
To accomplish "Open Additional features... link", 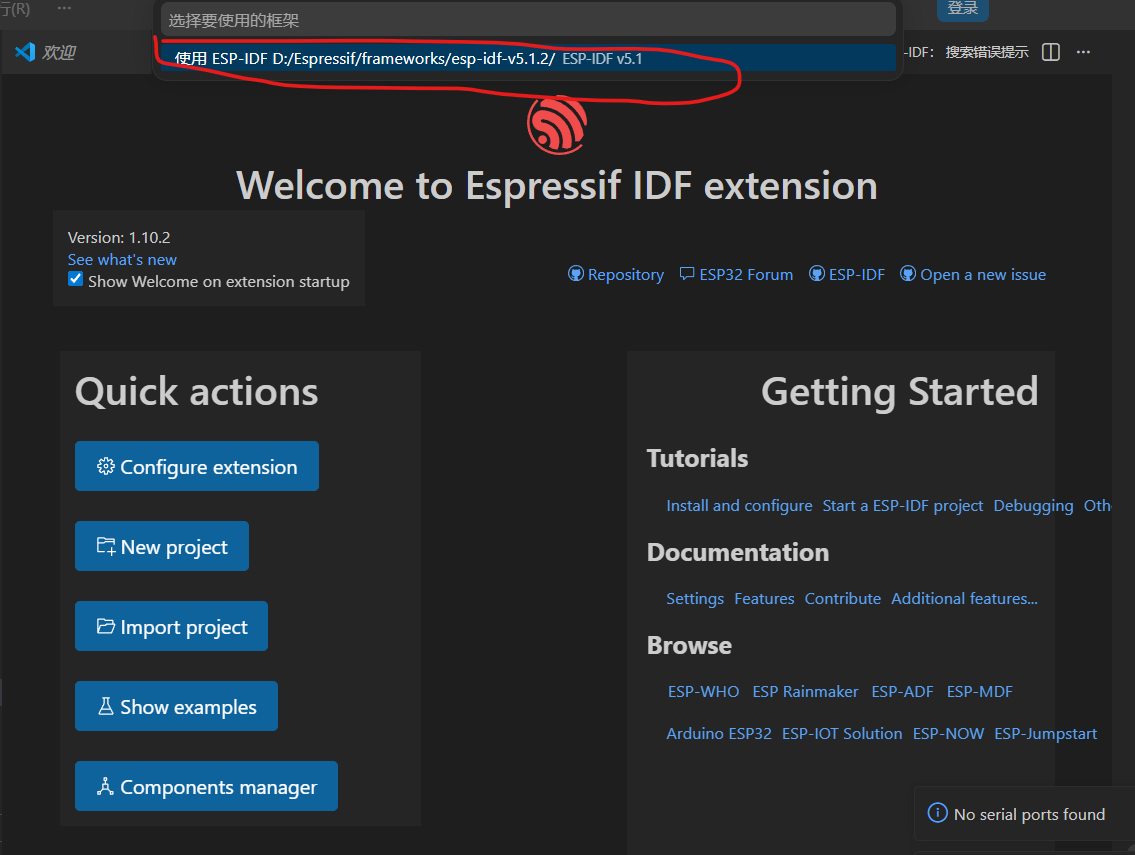I will tap(964, 599).
